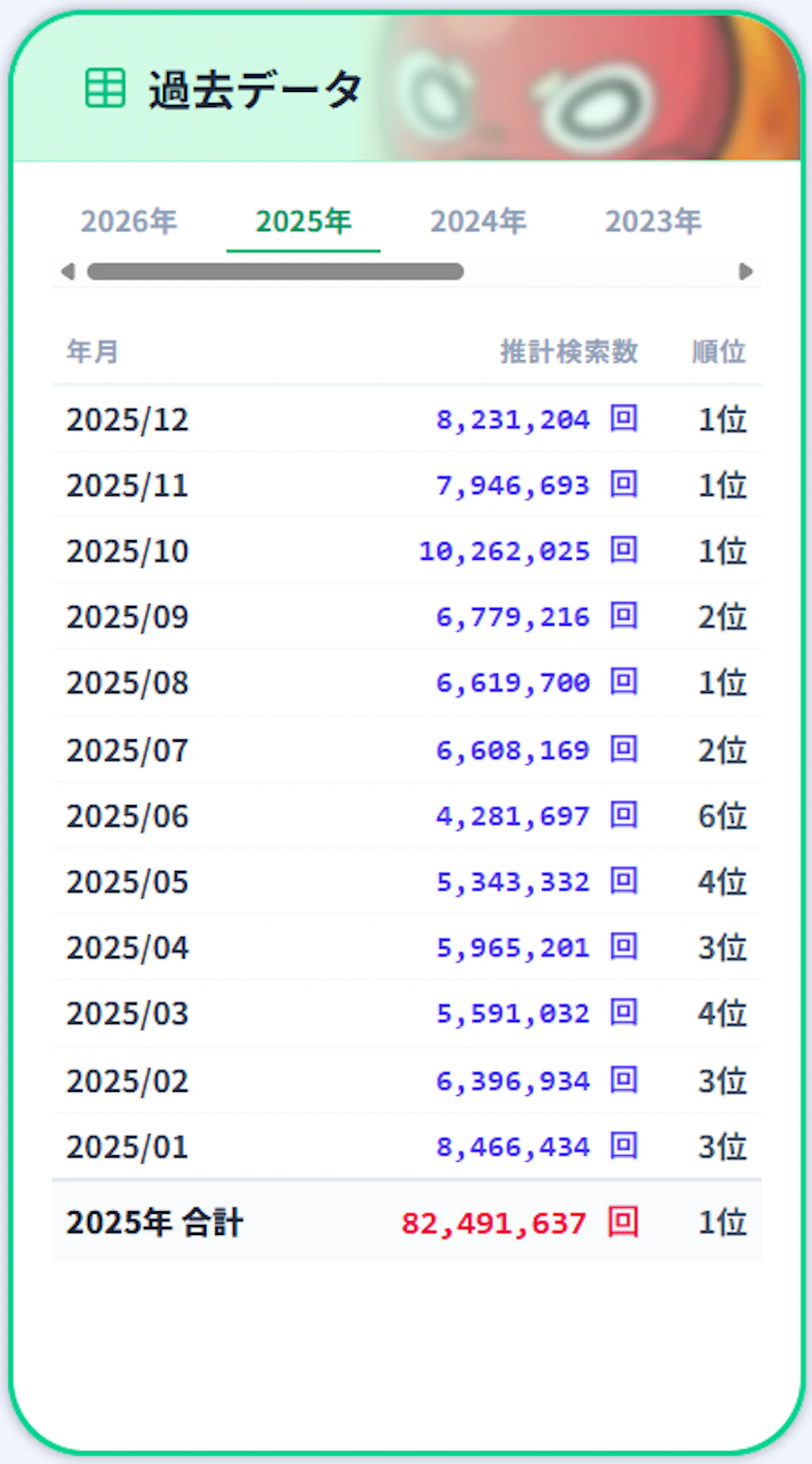The image size is (812, 1464).
Task: Click the 回 icon in the 2025/12 row
Action: pyautogui.click(x=624, y=418)
